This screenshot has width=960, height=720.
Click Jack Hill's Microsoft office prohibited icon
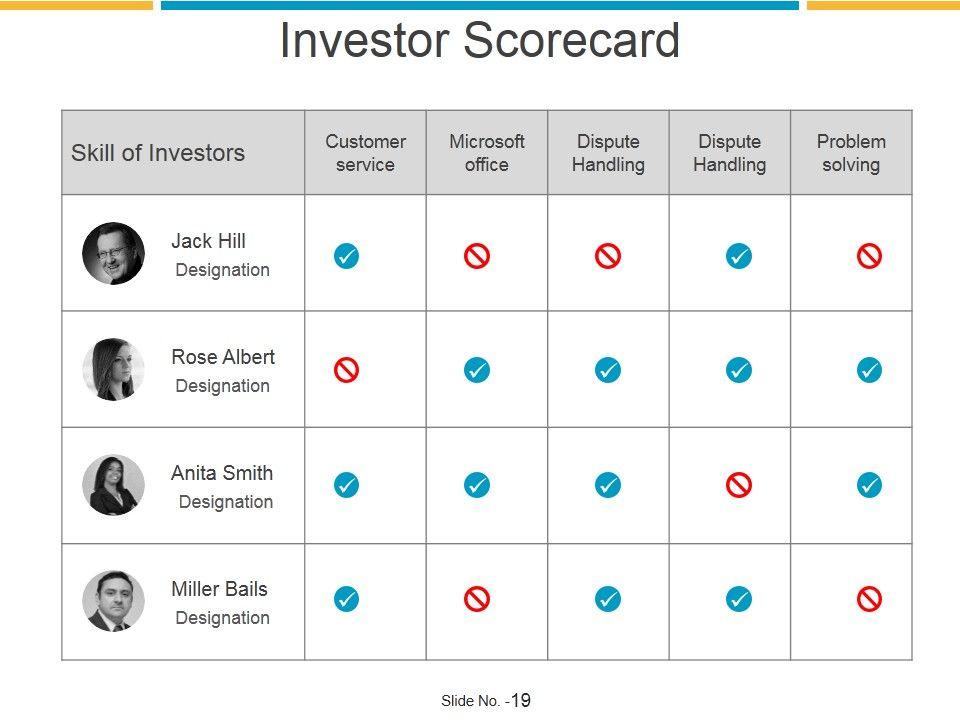point(477,256)
